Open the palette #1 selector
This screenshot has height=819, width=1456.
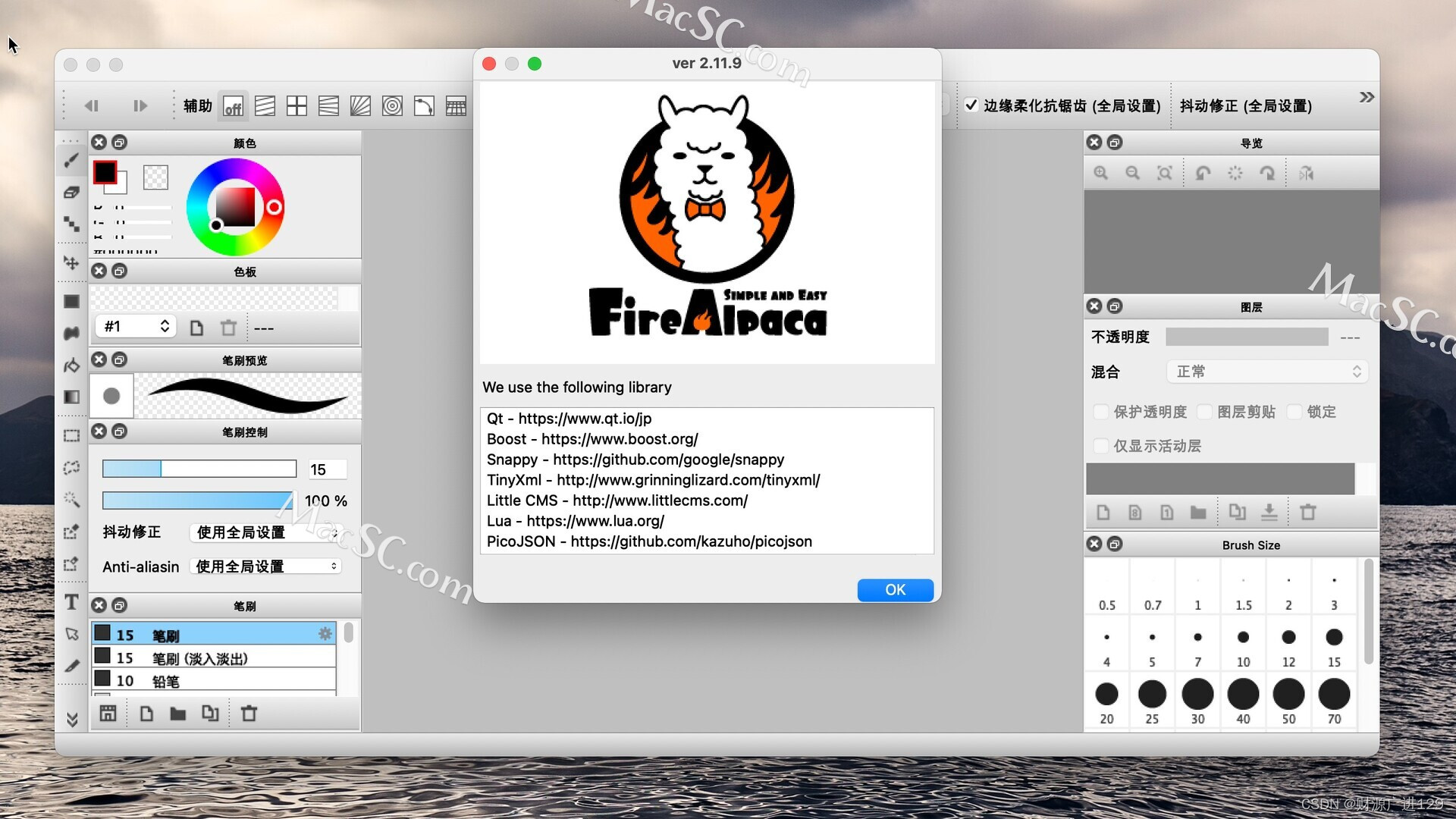point(136,327)
